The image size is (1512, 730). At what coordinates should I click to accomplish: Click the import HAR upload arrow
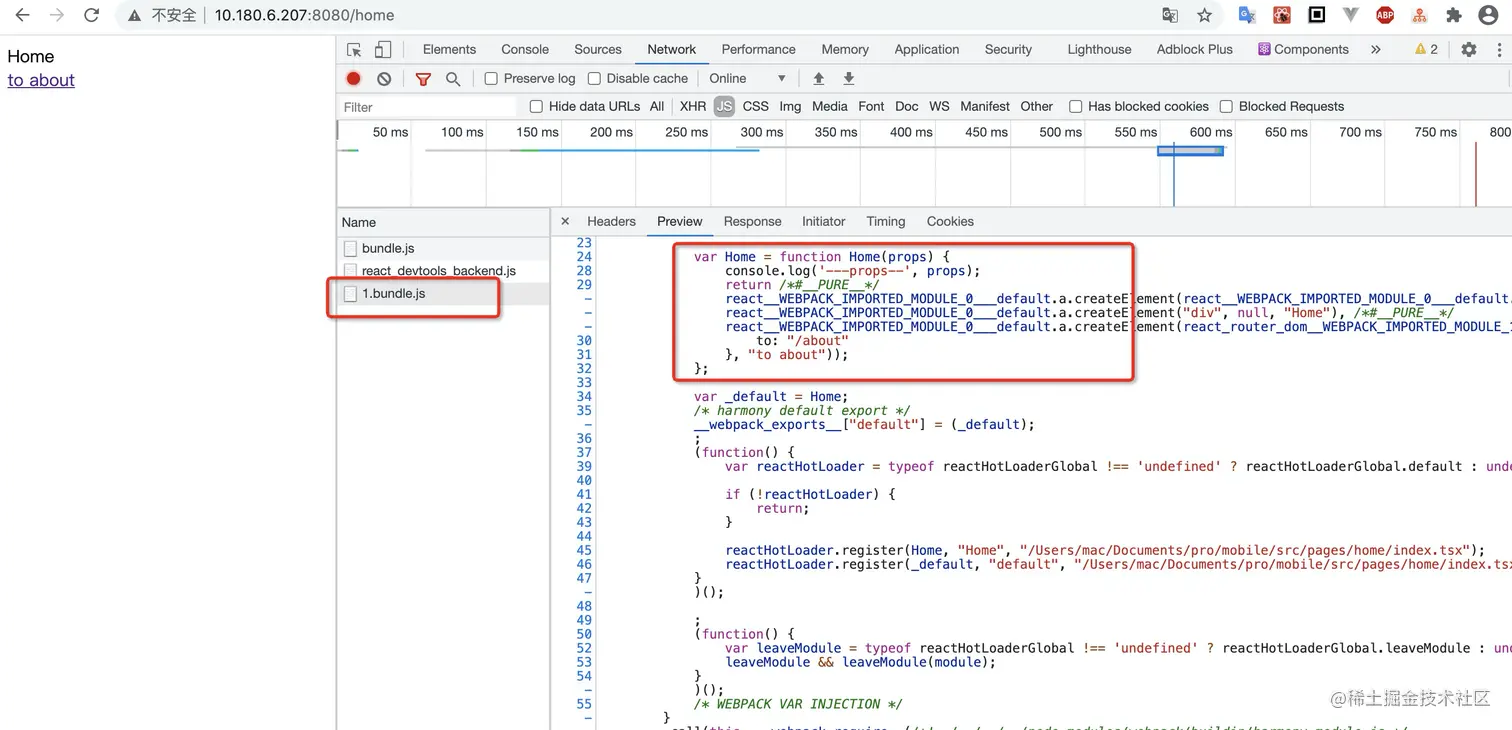(x=818, y=79)
